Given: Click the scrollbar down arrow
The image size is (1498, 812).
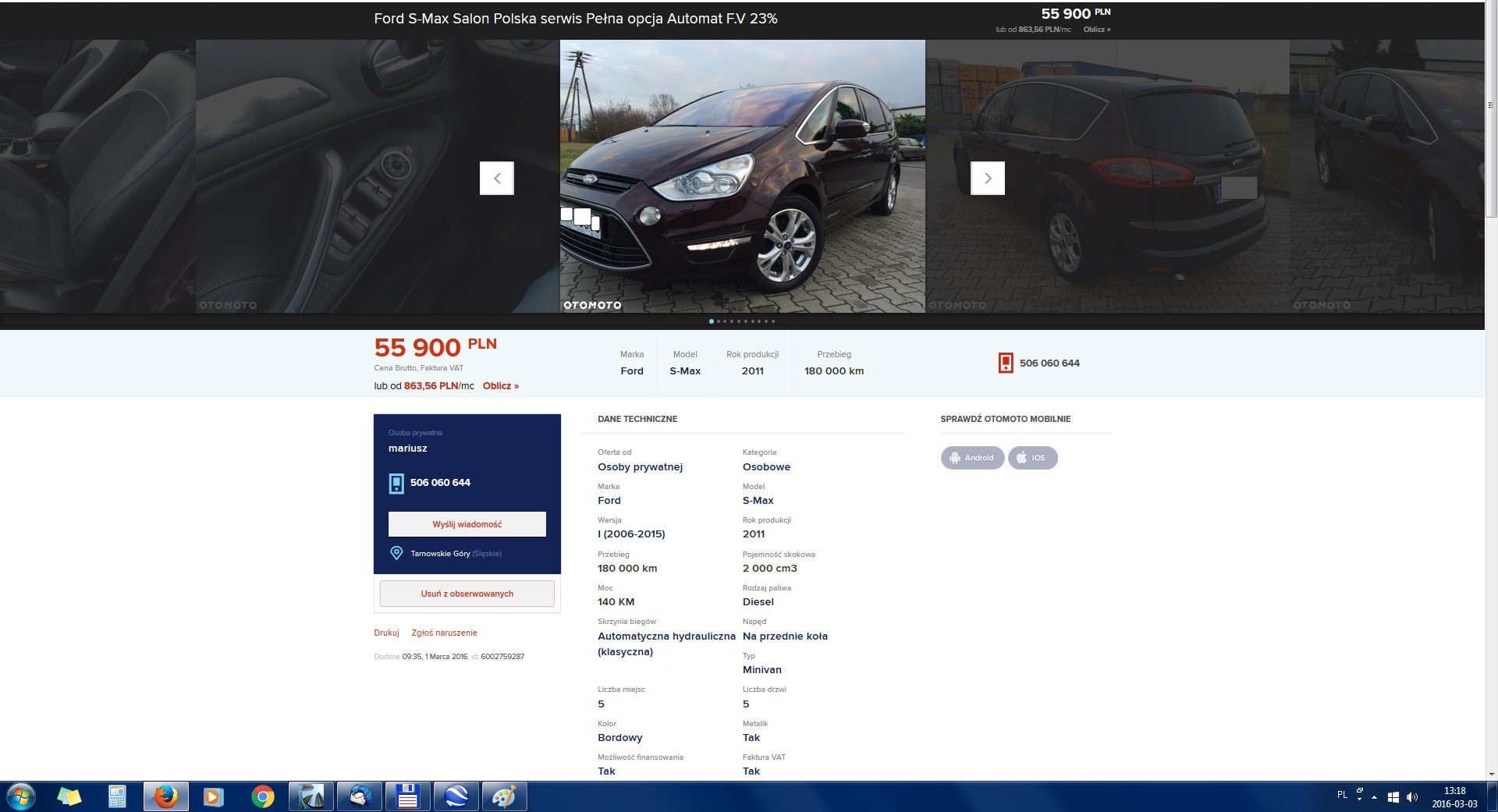Looking at the screenshot, I should pos(1491,775).
